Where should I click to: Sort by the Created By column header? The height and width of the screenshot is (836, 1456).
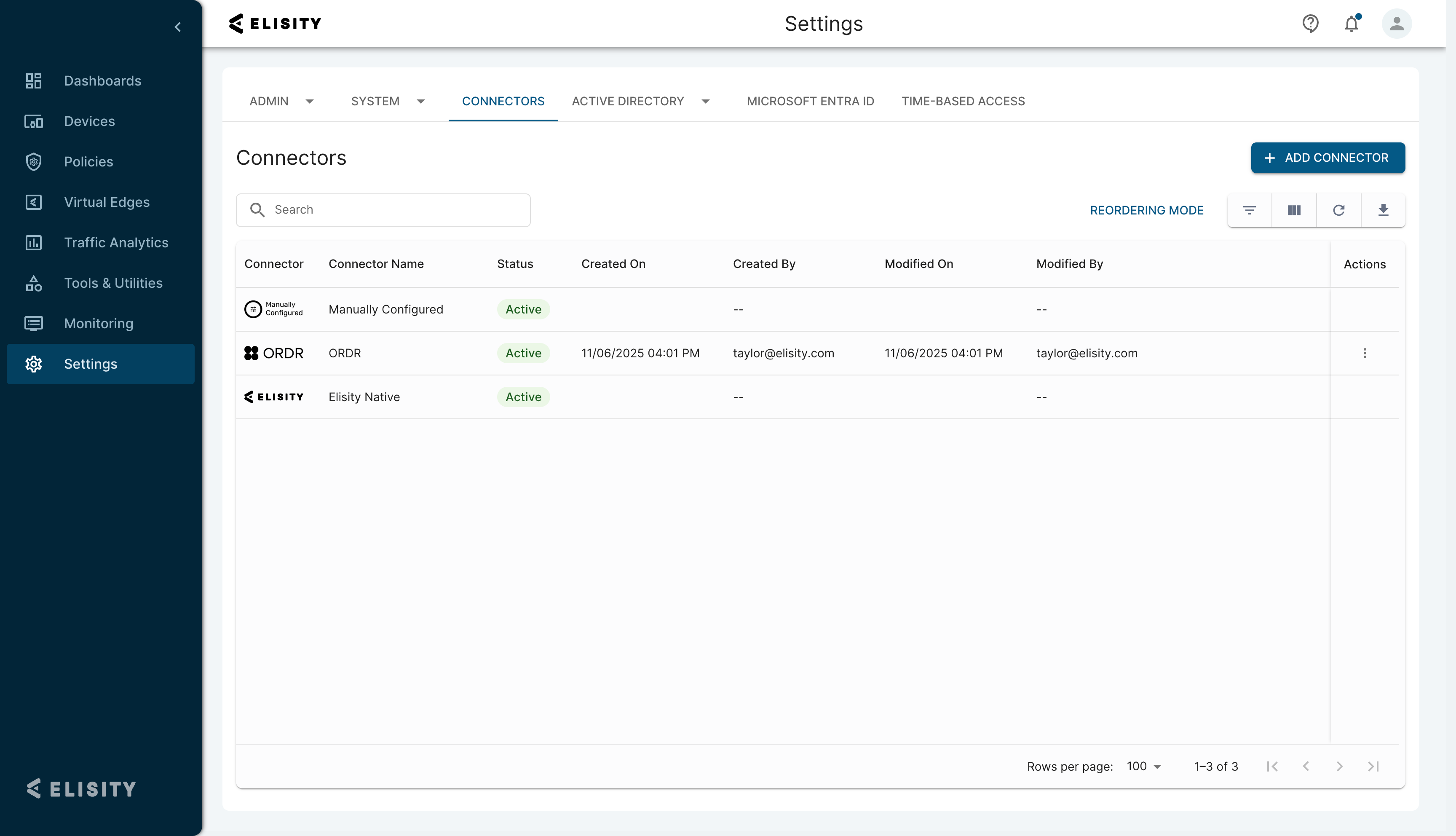click(x=764, y=264)
